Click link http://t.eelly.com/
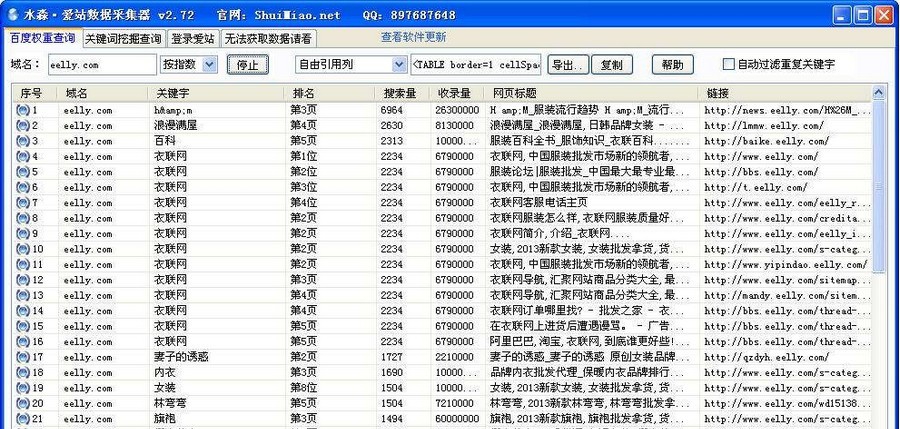900x429 pixels. point(755,187)
